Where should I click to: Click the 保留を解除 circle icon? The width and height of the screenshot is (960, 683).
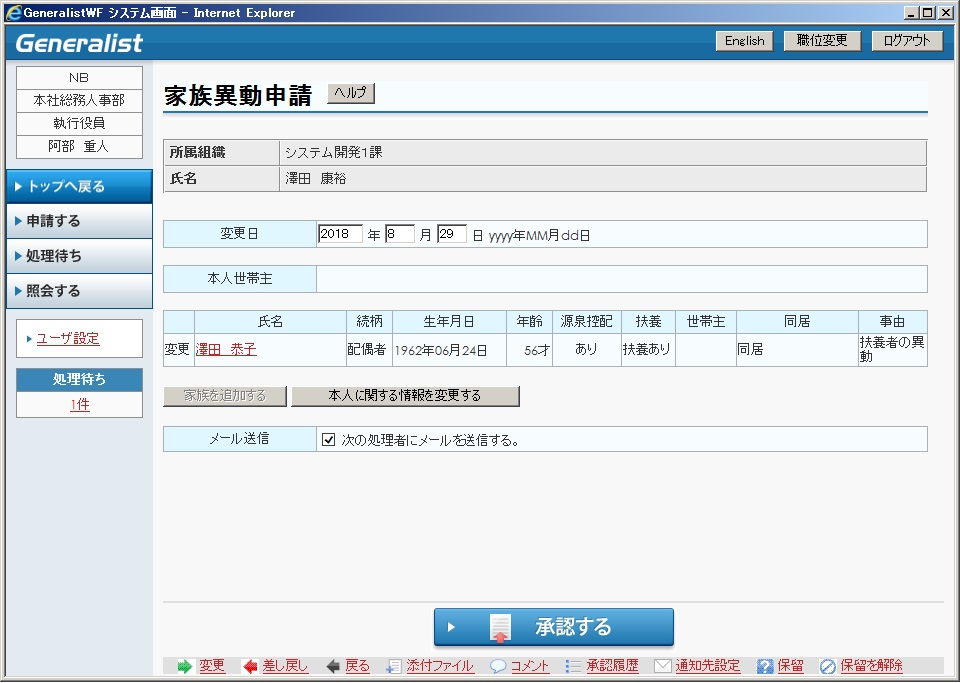pyautogui.click(x=828, y=667)
